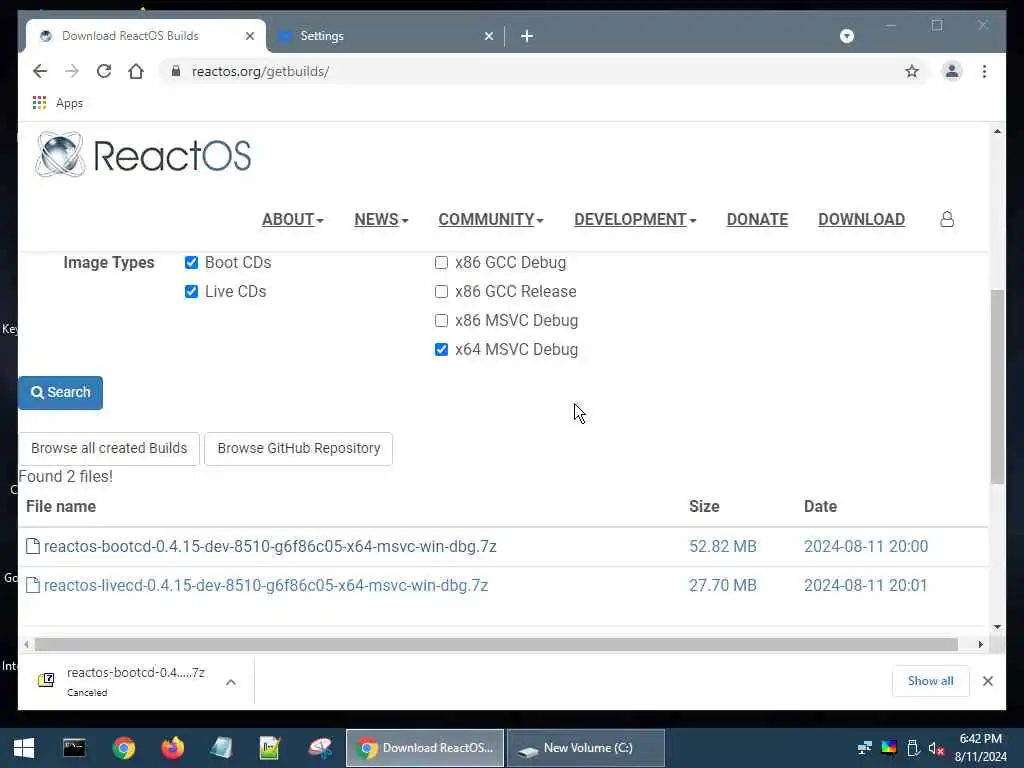Switch to the Settings tab
Viewport: 1024px width, 768px height.
click(x=385, y=36)
